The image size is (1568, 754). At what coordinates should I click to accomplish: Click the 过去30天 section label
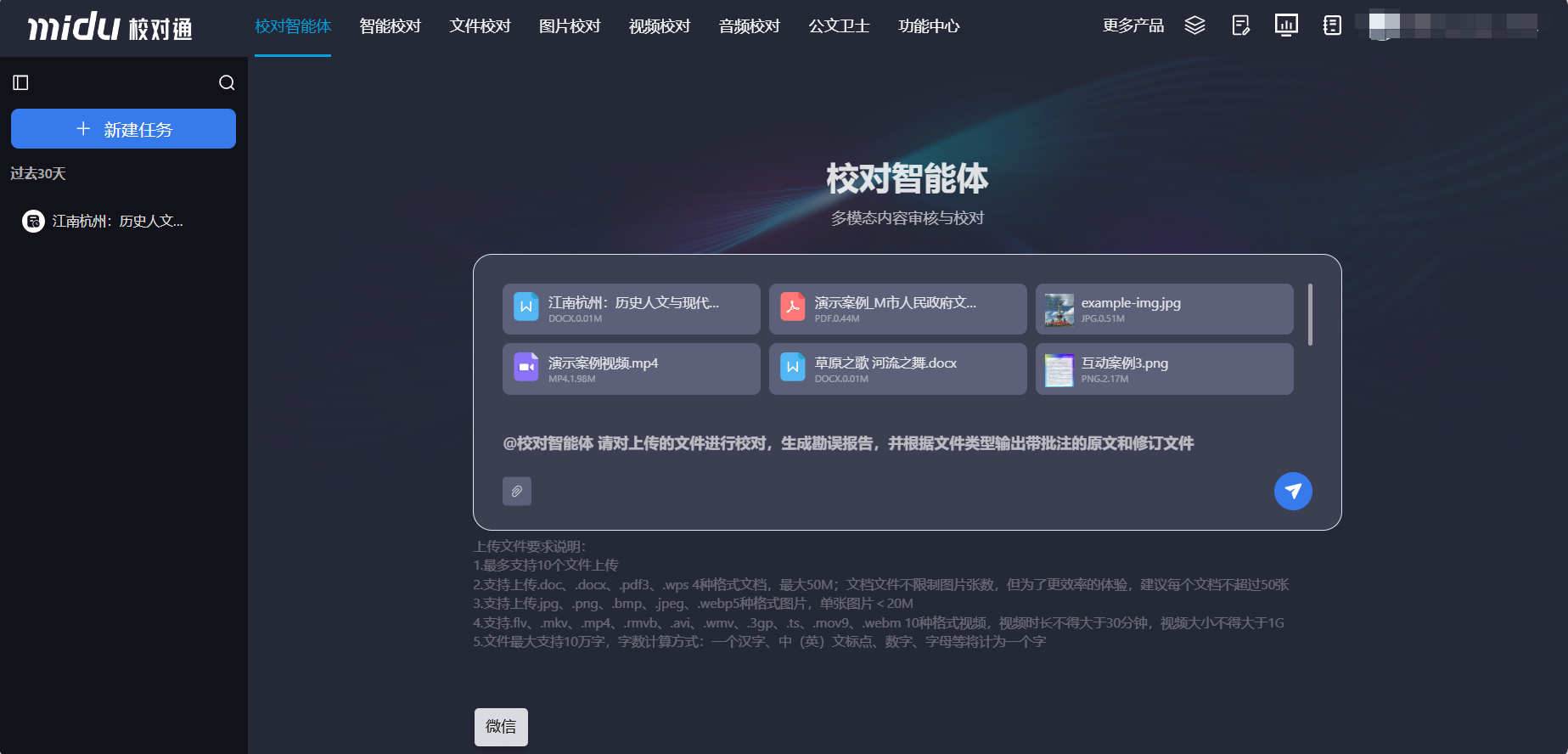coord(38,173)
